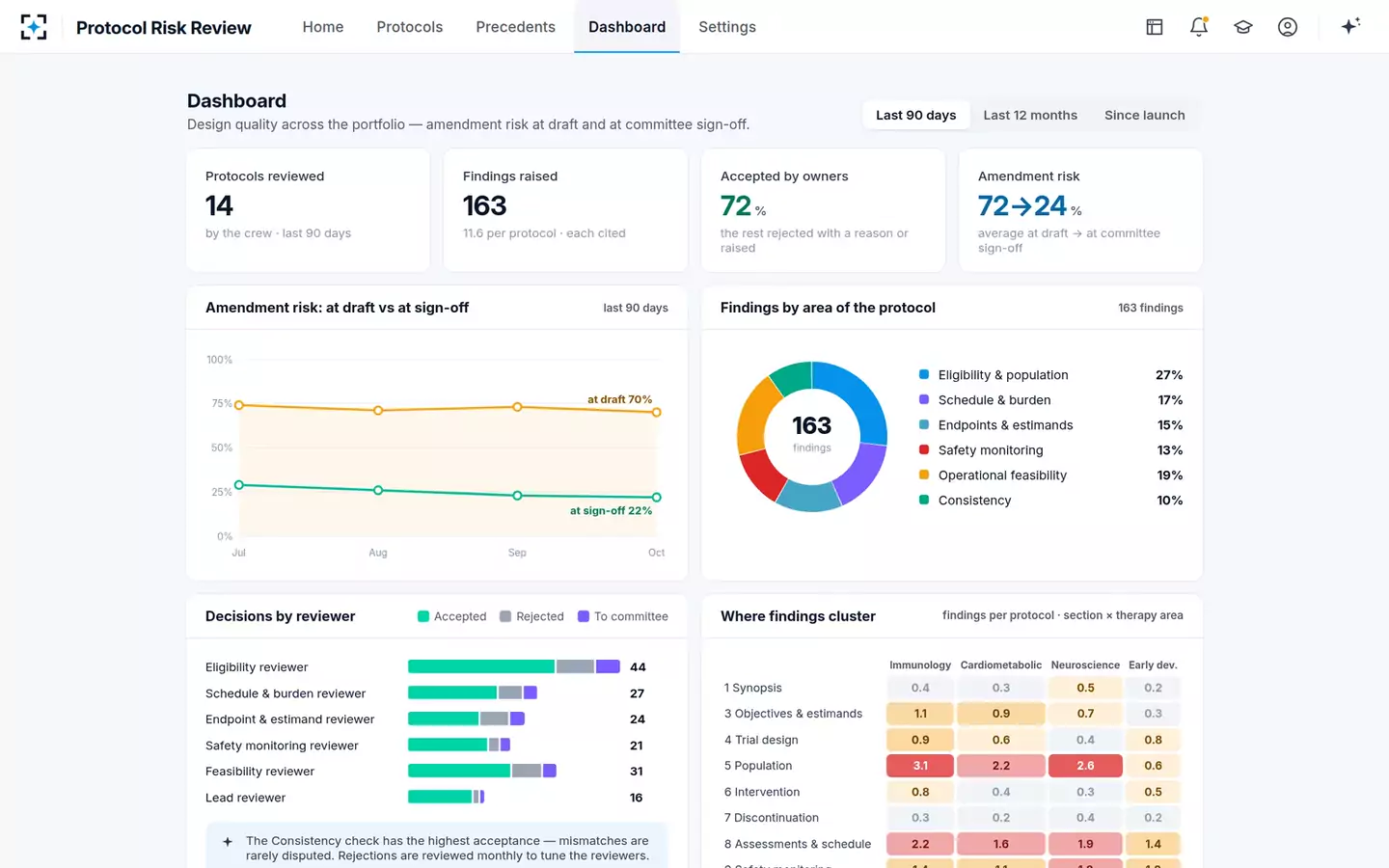Toggle the Rejected legend item

(x=531, y=616)
